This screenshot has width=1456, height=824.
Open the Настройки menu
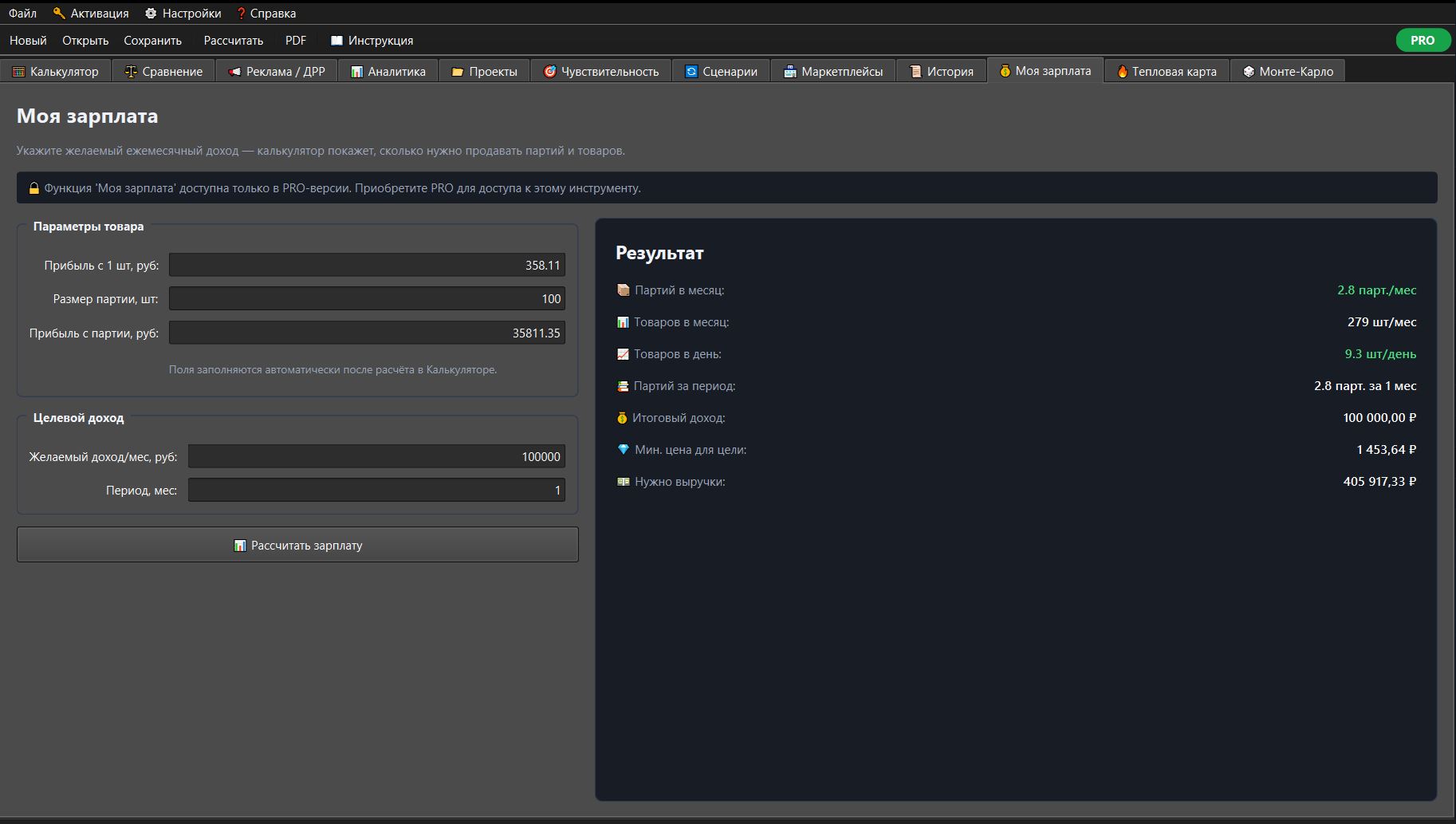point(183,13)
